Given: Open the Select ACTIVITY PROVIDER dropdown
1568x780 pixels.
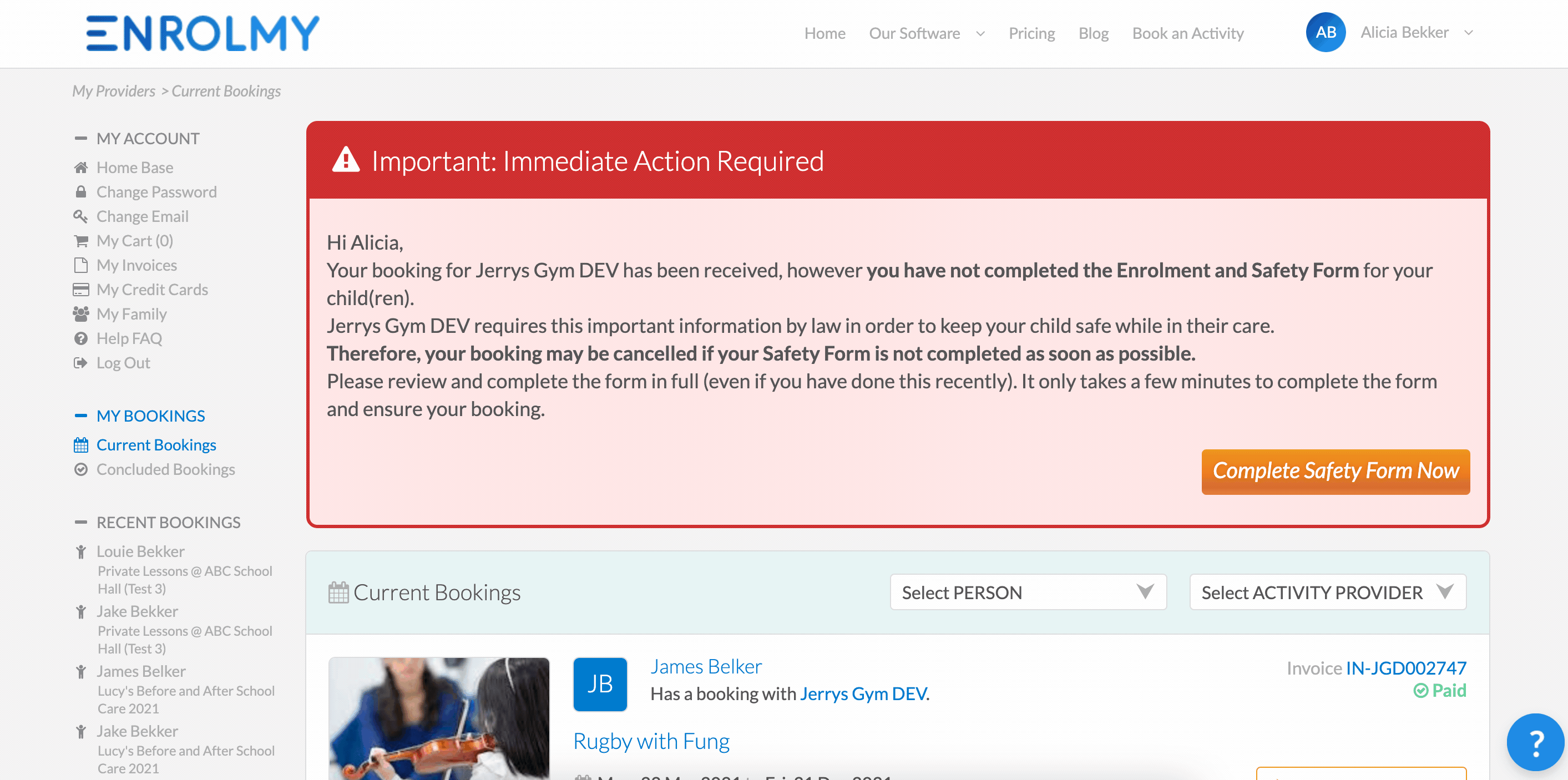Looking at the screenshot, I should point(1327,592).
